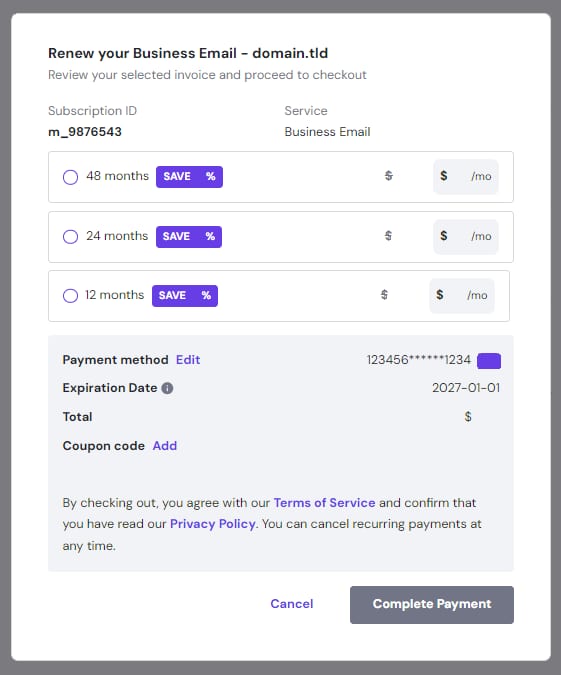This screenshot has height=675, width=561.
Task: Cancel the renewal dialog
Action: [292, 604]
